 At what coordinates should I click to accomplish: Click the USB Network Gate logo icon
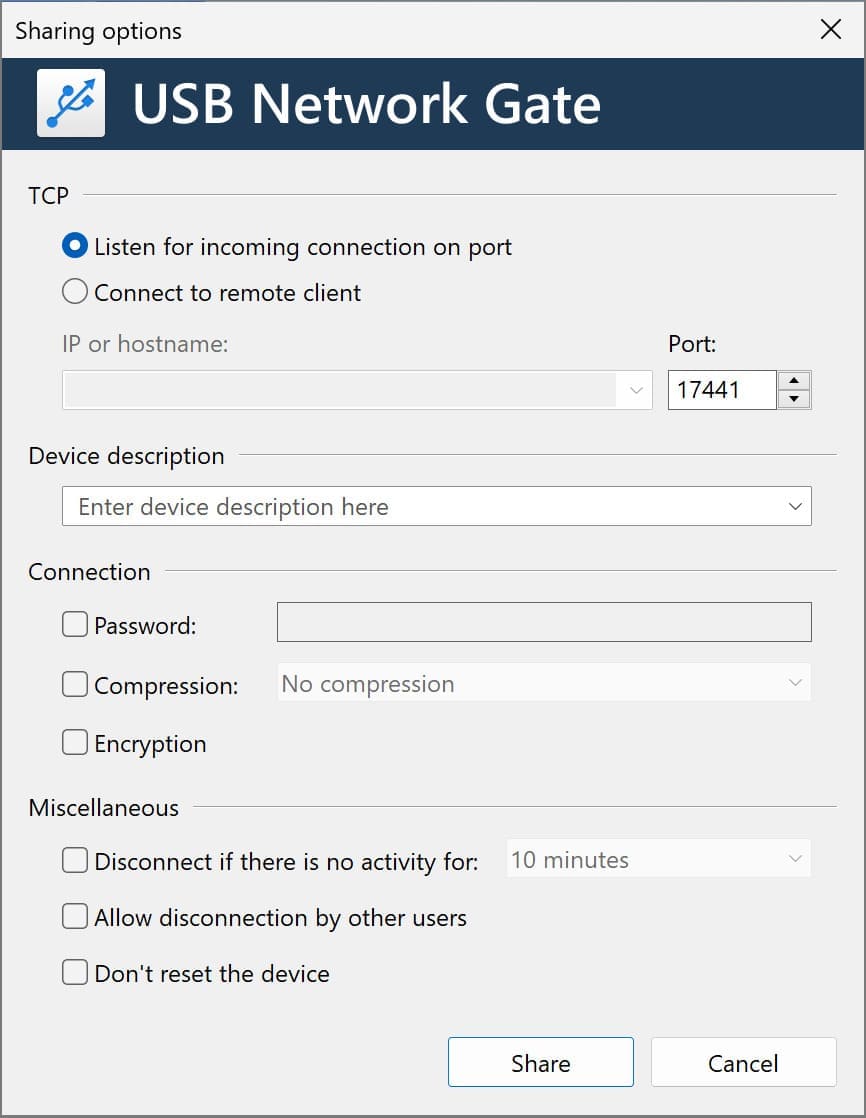coord(70,103)
